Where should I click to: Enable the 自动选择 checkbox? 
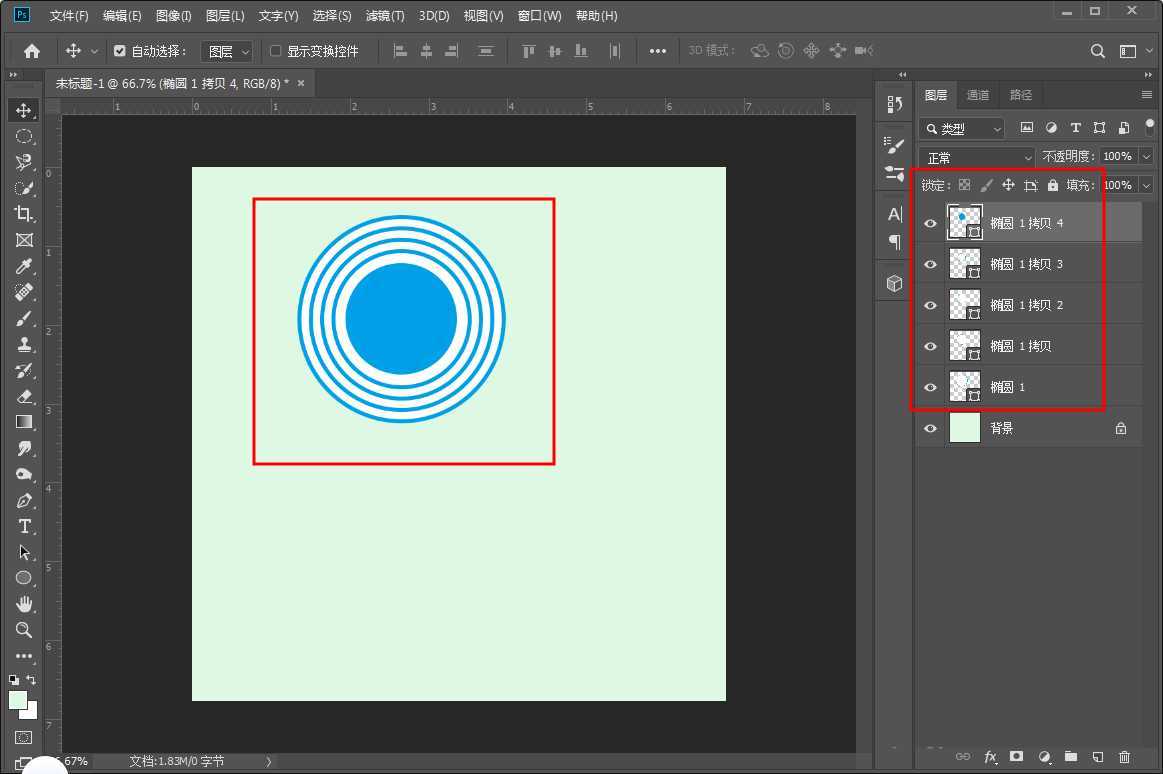pos(120,51)
